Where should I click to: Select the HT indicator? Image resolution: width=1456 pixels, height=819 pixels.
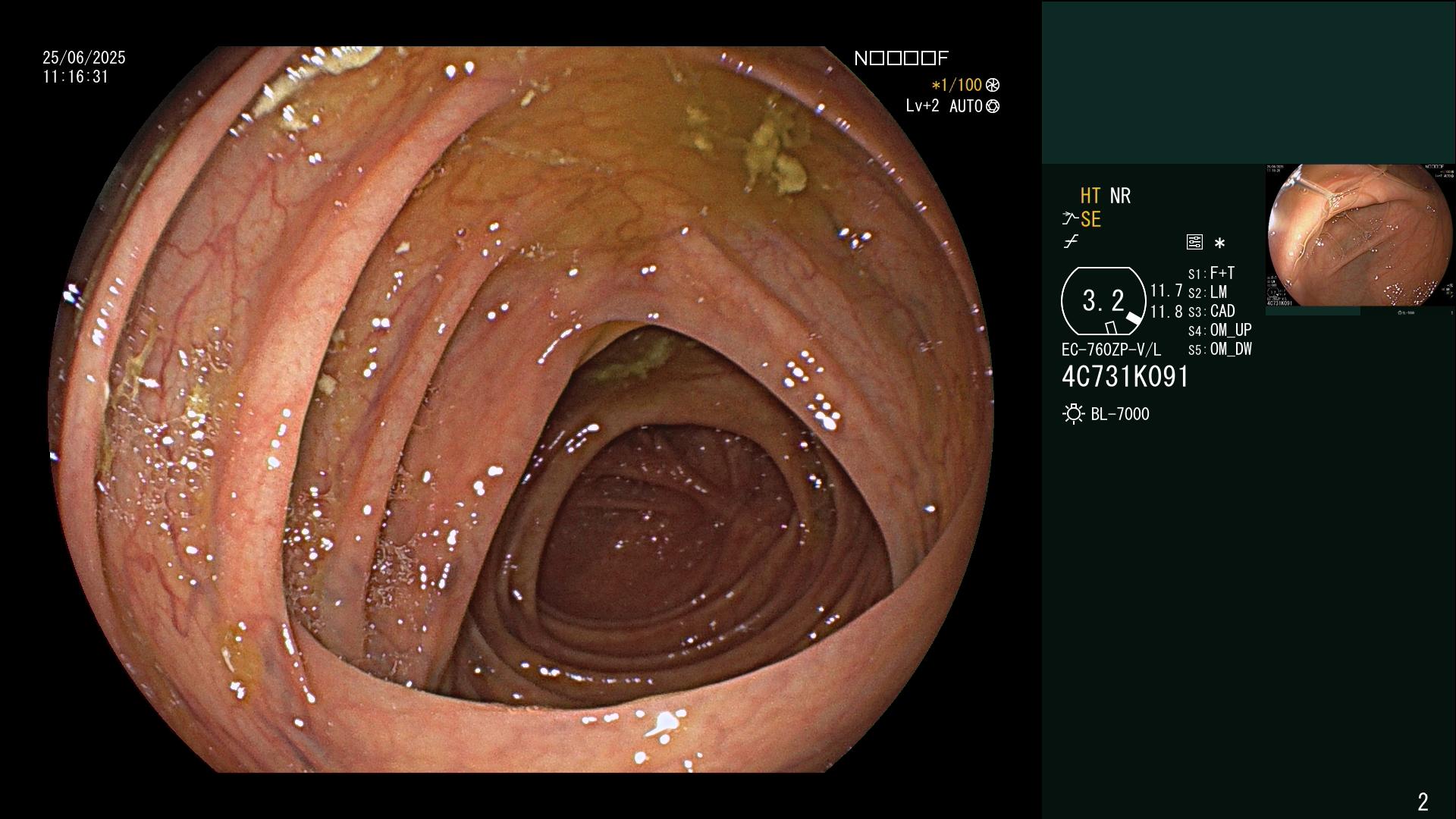(x=1090, y=196)
